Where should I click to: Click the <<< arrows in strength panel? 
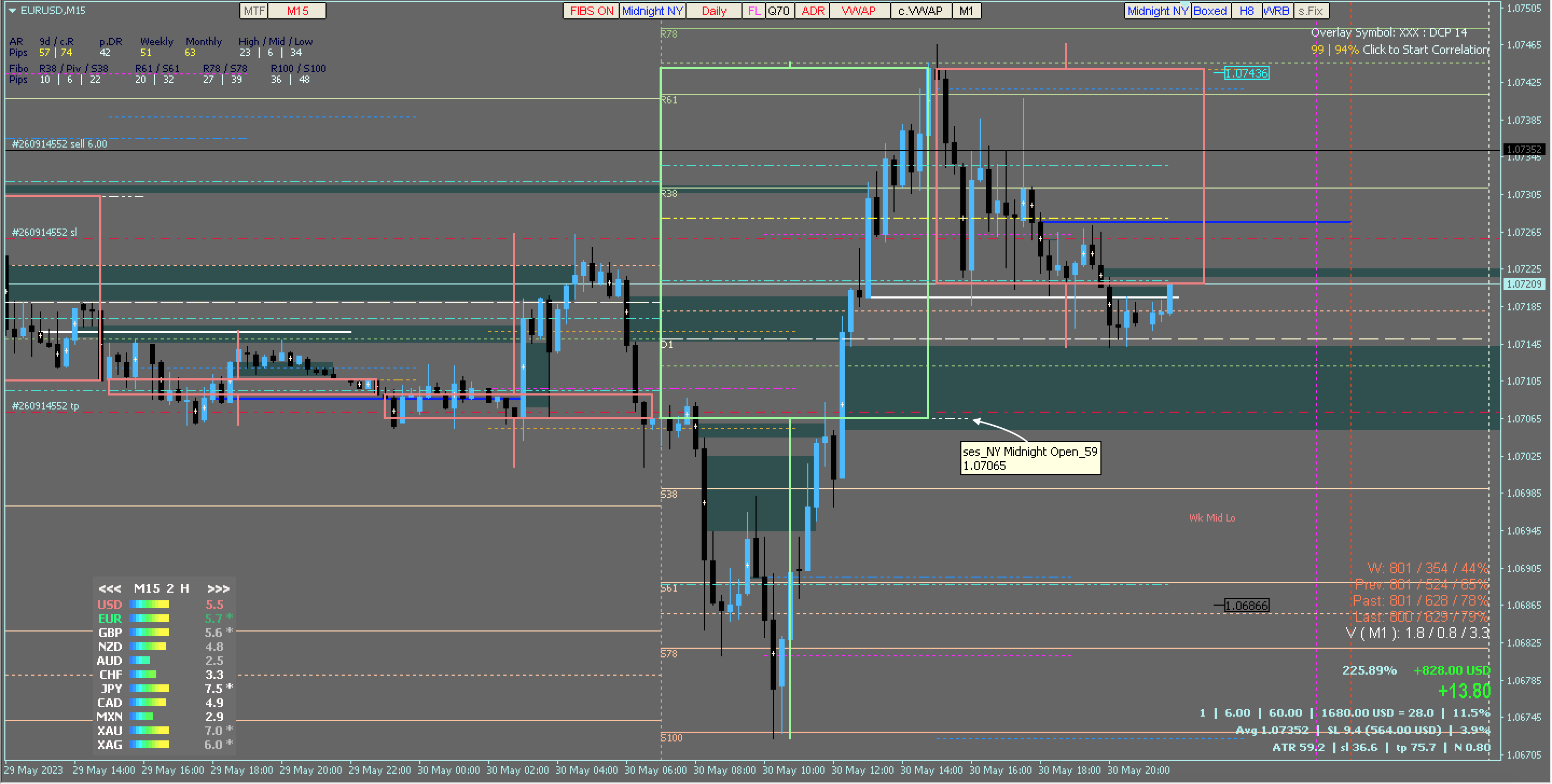point(109,589)
